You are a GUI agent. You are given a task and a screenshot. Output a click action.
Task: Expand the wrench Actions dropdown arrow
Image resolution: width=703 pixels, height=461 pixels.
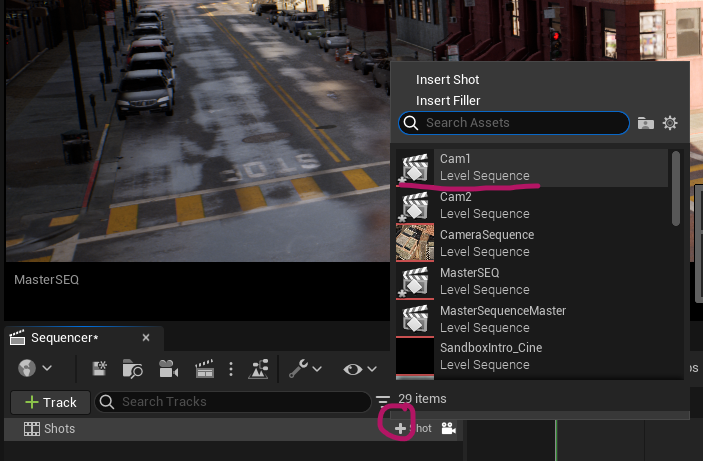point(317,369)
